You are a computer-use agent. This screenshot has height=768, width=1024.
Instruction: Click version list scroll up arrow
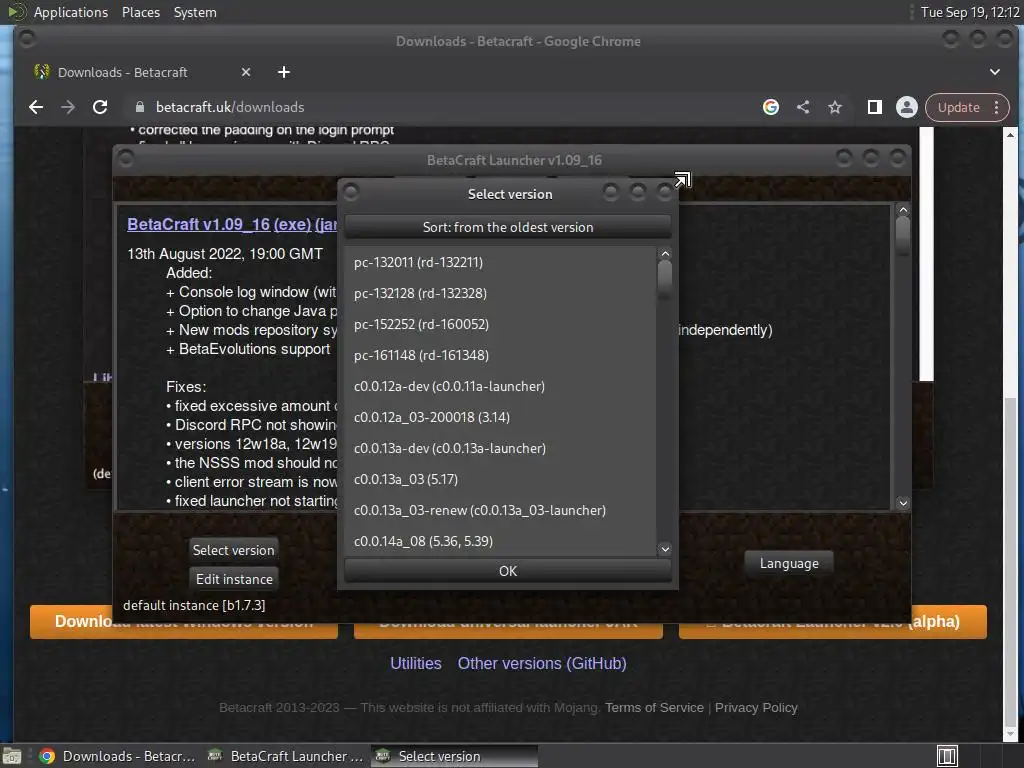[665, 254]
